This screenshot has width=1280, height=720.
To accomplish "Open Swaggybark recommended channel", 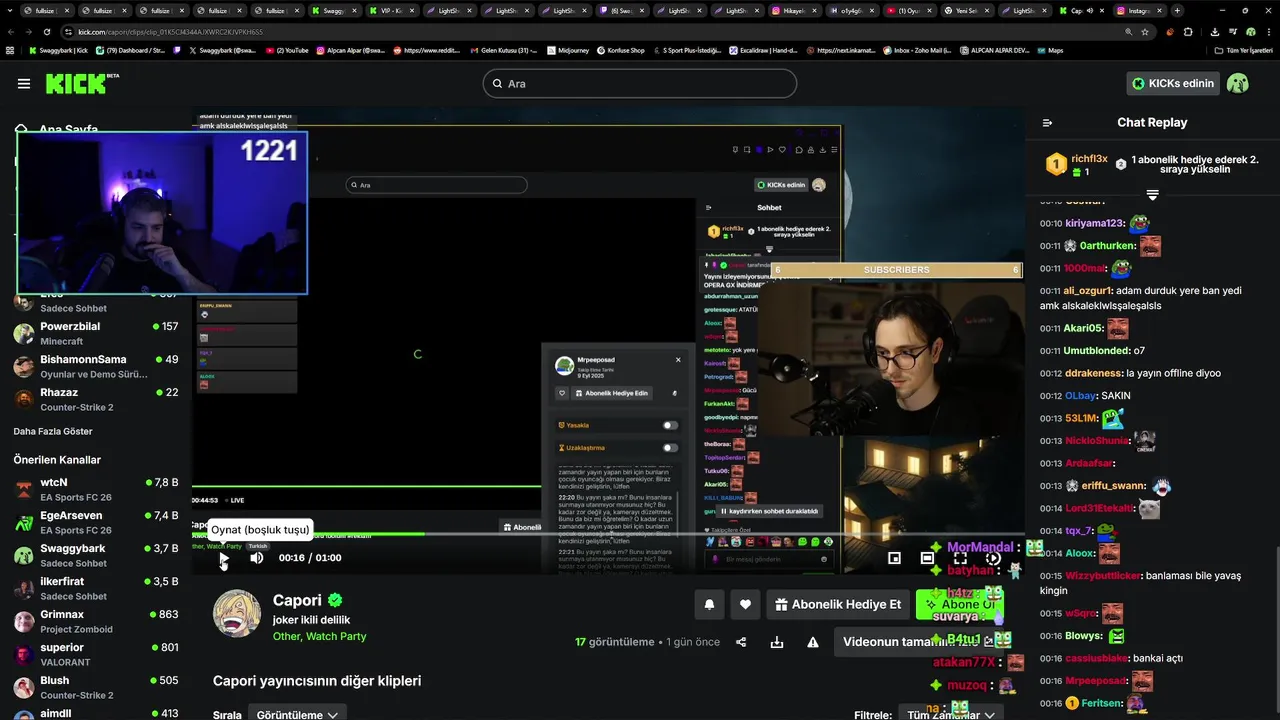I will click(95, 555).
